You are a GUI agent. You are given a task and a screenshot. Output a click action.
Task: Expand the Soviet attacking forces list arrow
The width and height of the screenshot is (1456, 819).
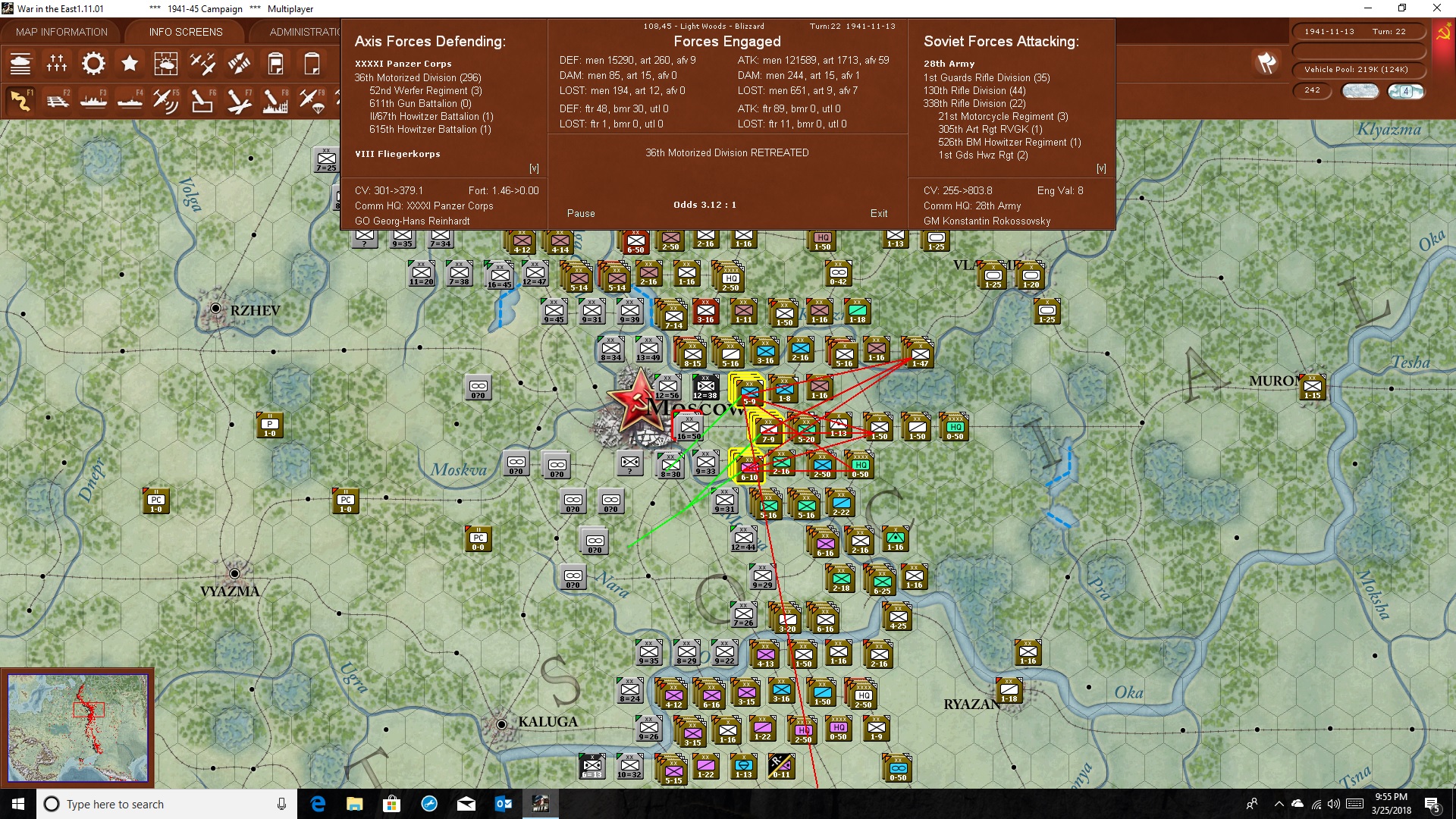click(x=1101, y=168)
